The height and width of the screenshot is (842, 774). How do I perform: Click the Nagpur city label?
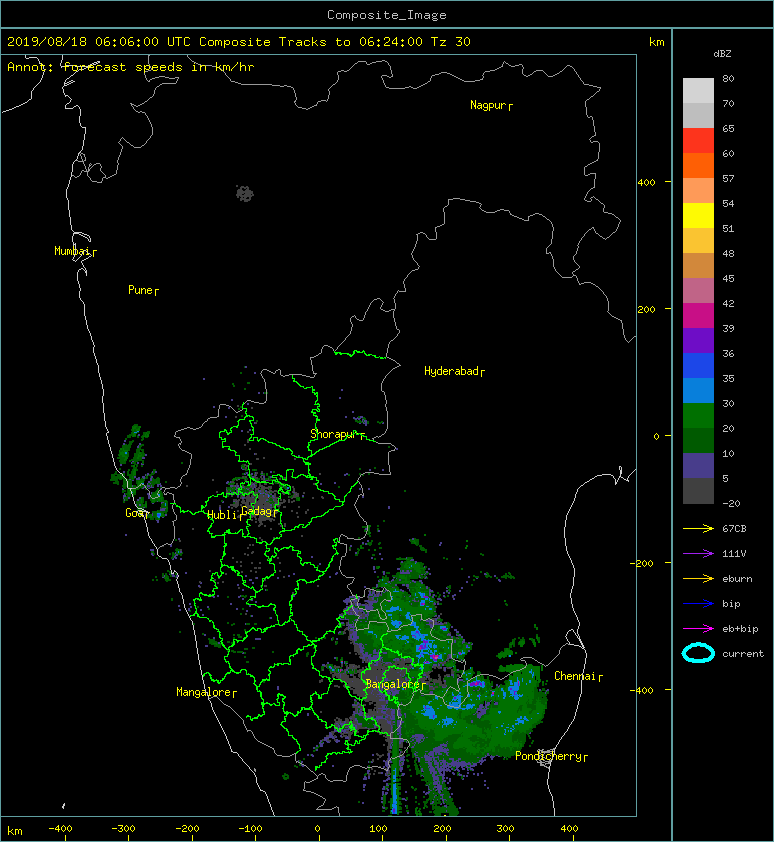(x=488, y=105)
